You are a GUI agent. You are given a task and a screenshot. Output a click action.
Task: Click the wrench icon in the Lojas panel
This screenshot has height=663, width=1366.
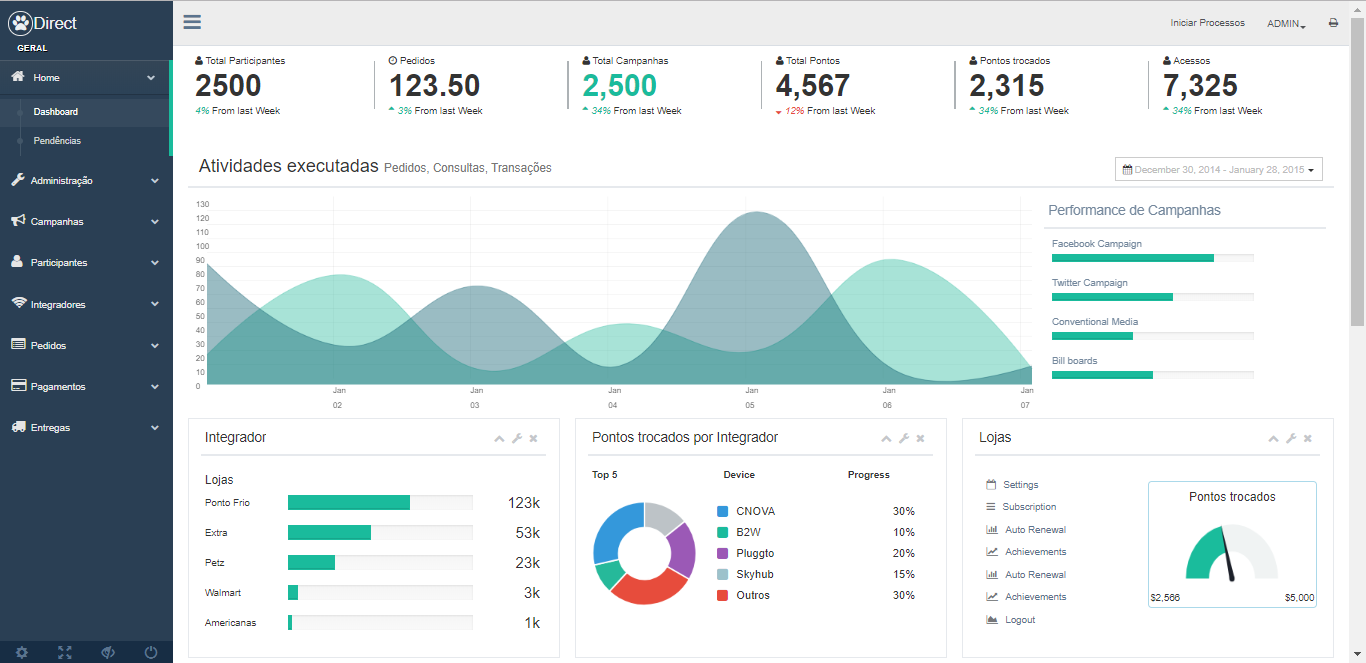pyautogui.click(x=1291, y=438)
